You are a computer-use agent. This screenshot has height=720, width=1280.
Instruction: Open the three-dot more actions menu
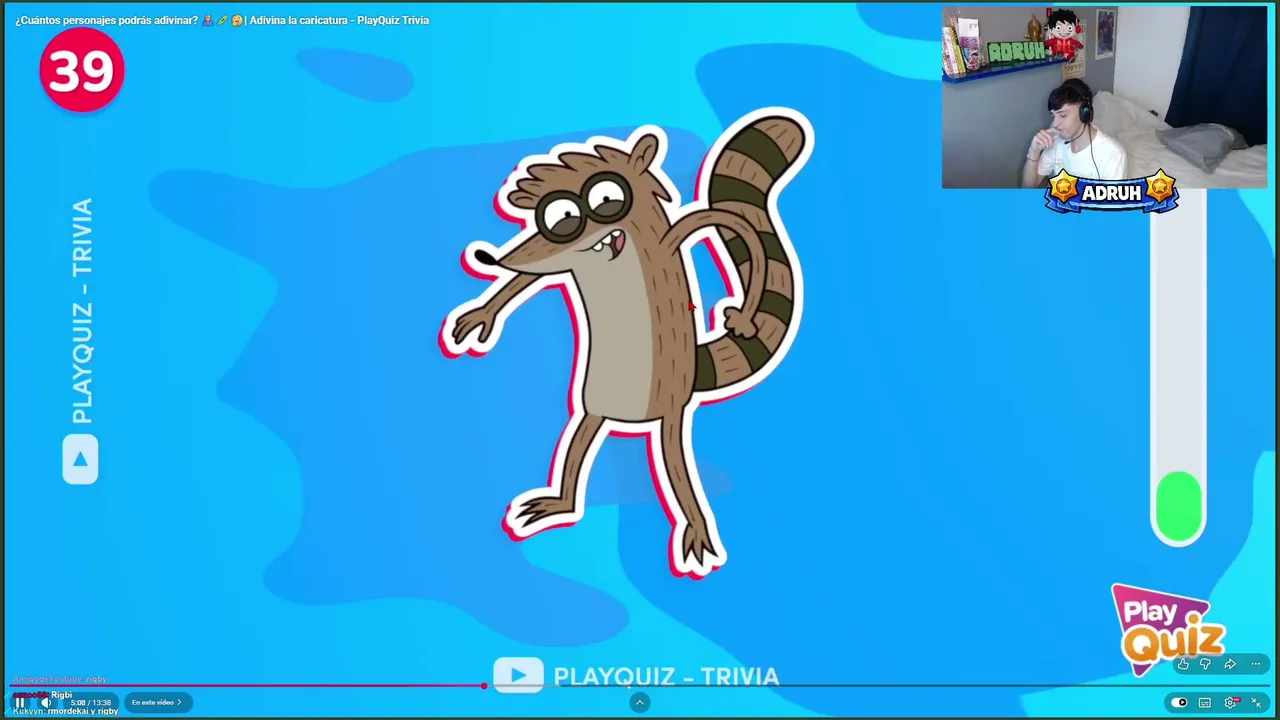tap(1256, 664)
